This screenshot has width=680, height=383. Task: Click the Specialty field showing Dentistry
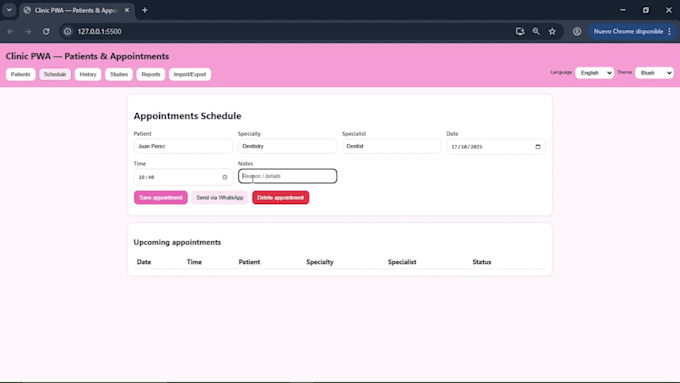coord(287,146)
